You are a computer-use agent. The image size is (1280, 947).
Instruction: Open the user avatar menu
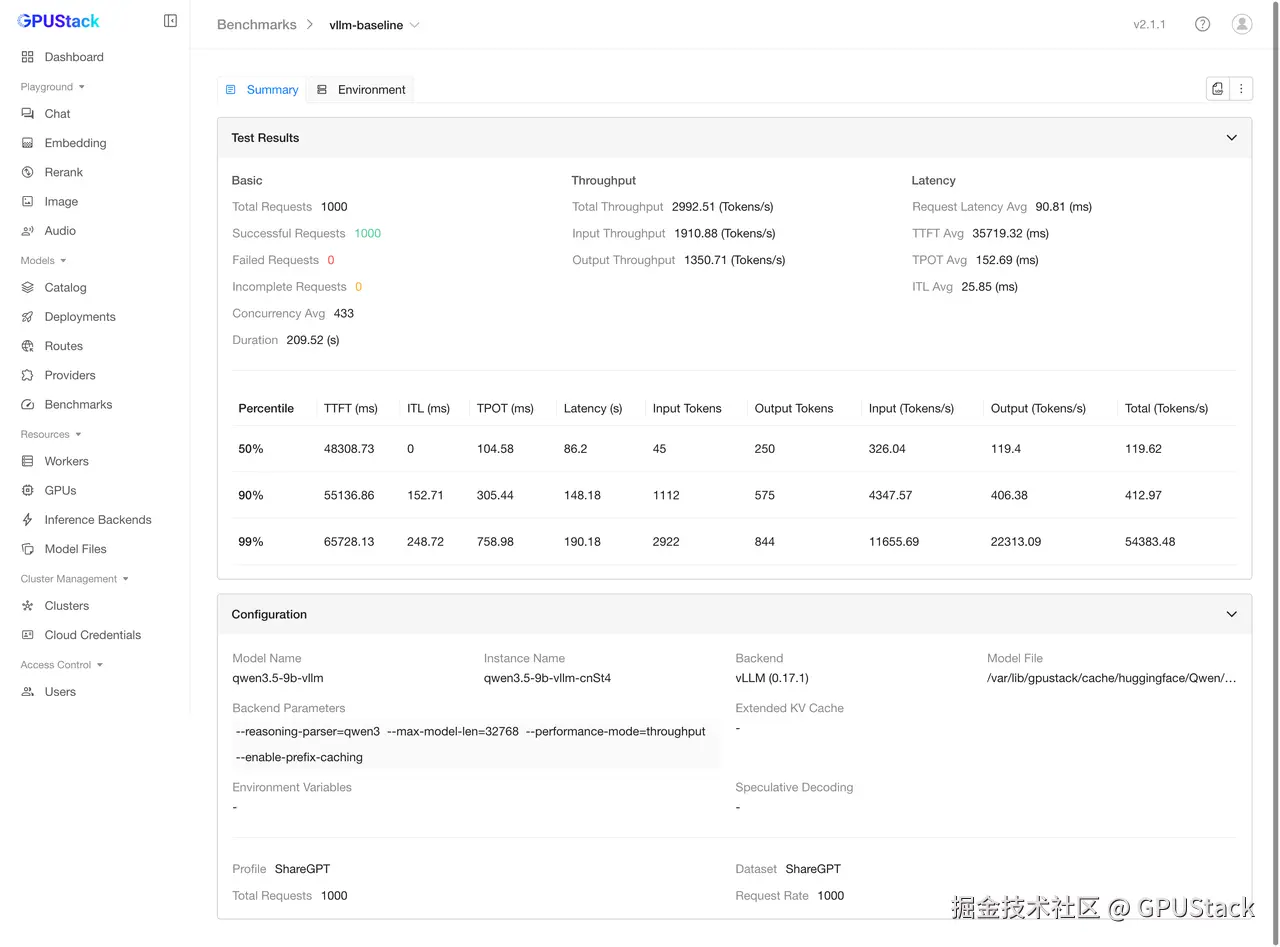pyautogui.click(x=1241, y=24)
